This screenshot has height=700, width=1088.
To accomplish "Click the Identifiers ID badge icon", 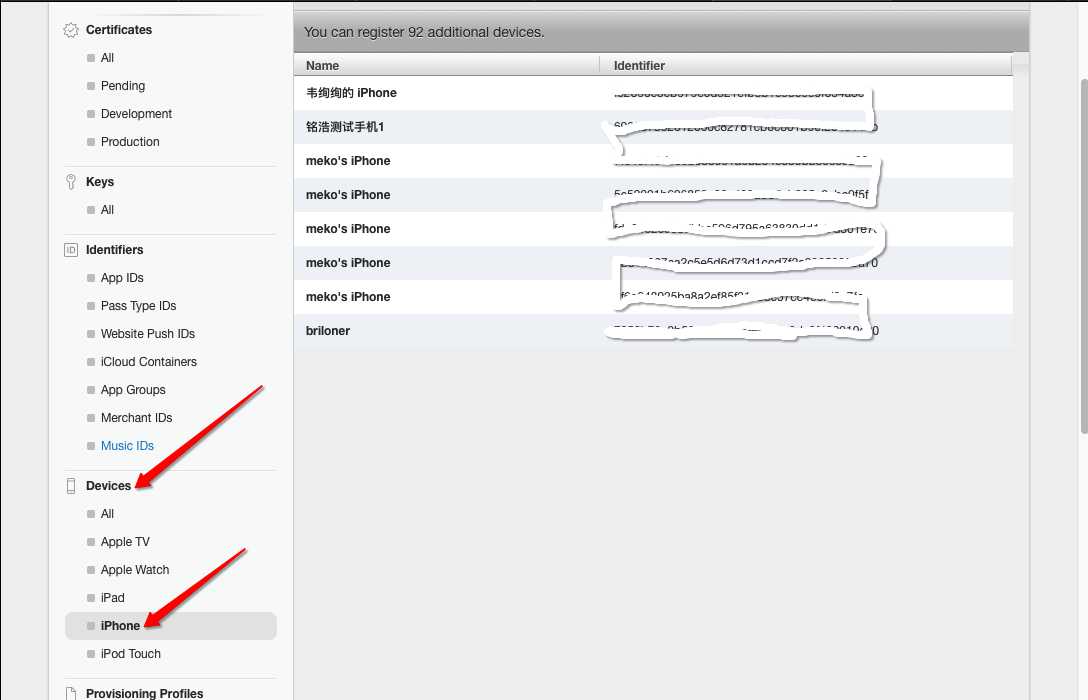I will click(x=71, y=250).
